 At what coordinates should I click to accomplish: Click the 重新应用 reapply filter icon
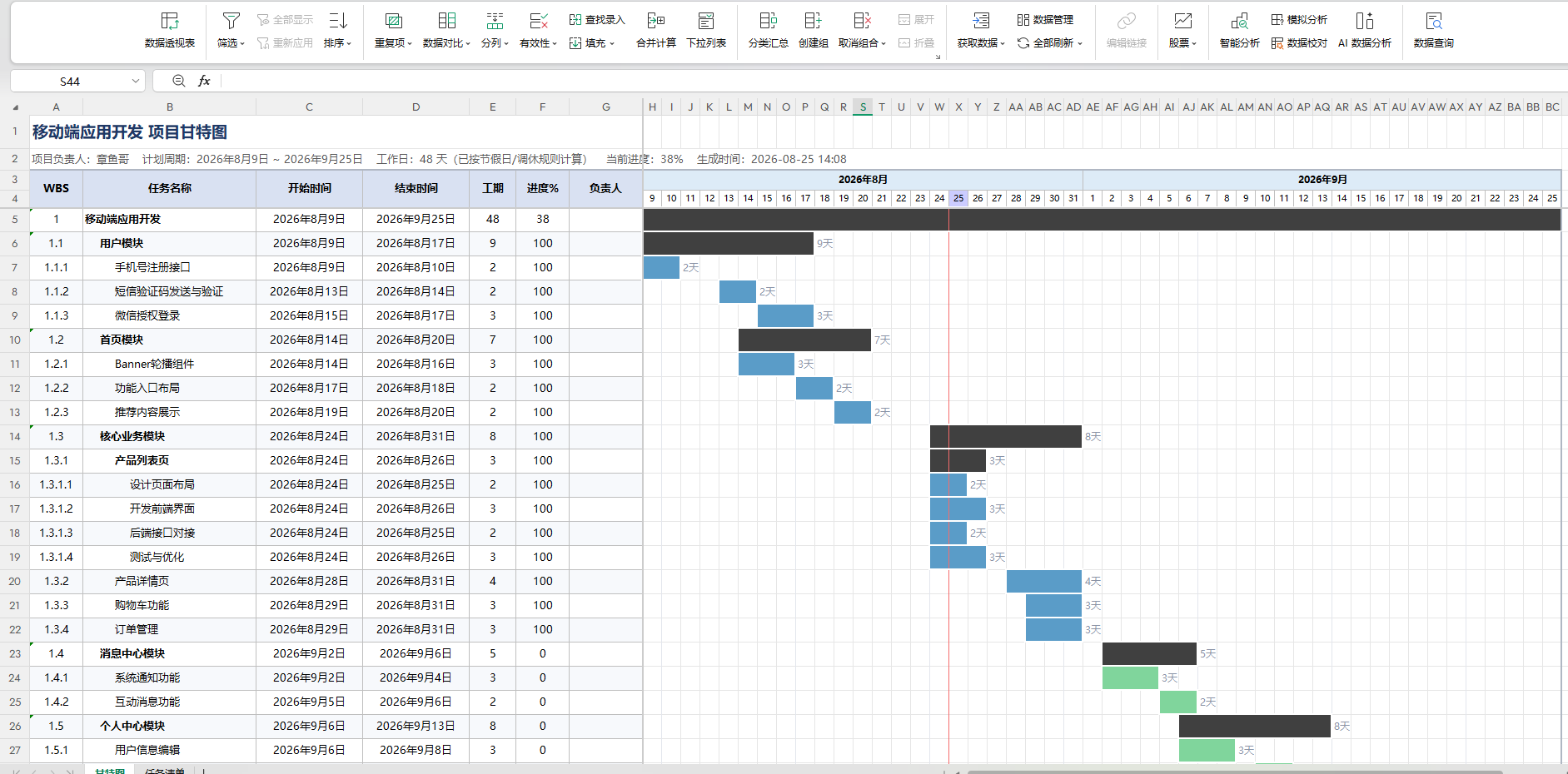(263, 43)
